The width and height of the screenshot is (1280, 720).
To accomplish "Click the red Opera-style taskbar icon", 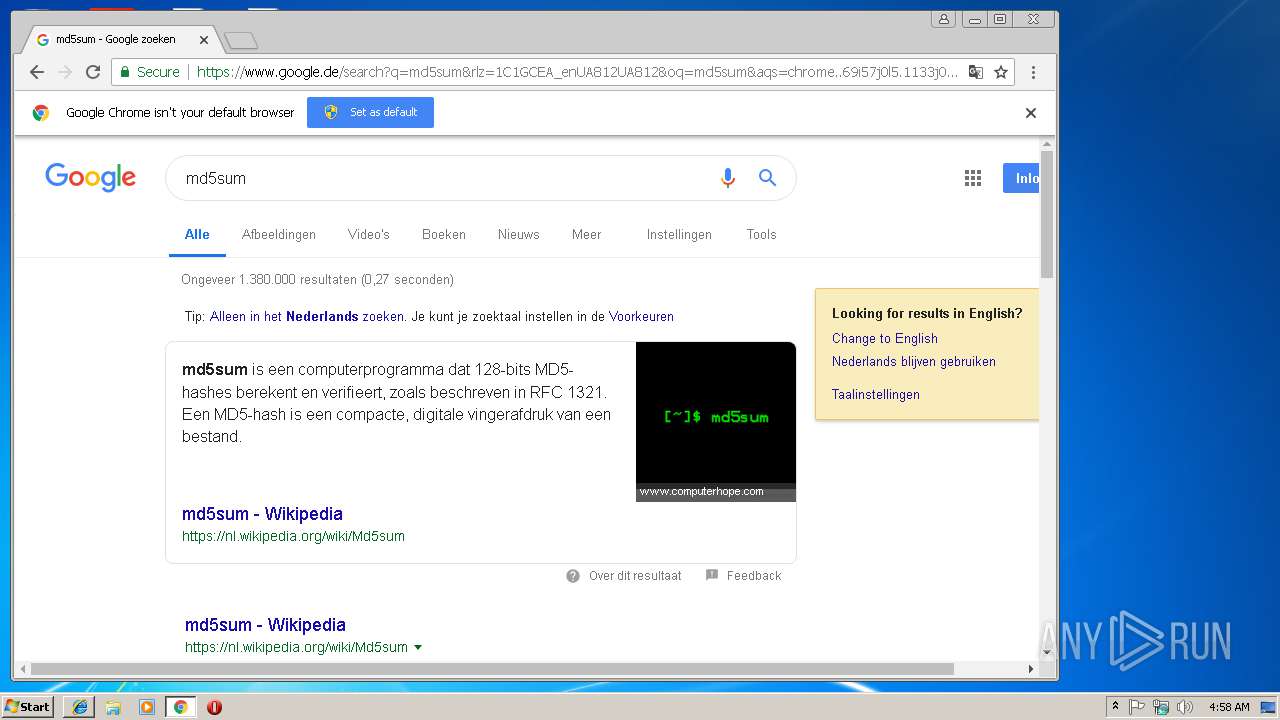I will pos(214,707).
